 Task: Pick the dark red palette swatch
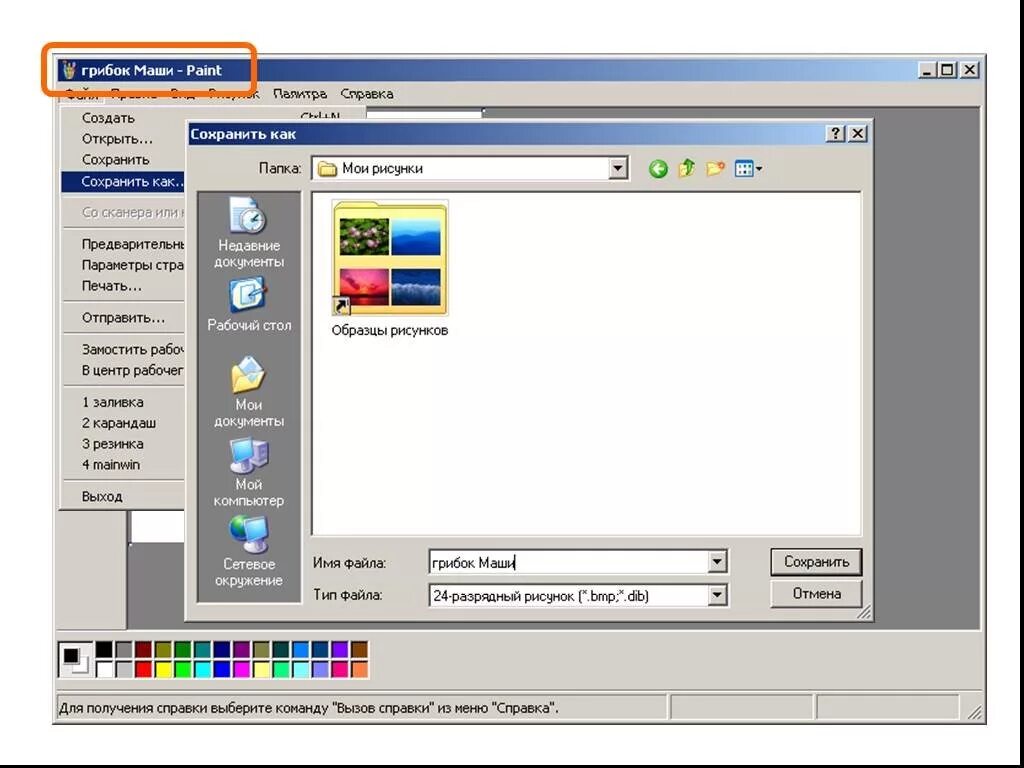coord(144,649)
